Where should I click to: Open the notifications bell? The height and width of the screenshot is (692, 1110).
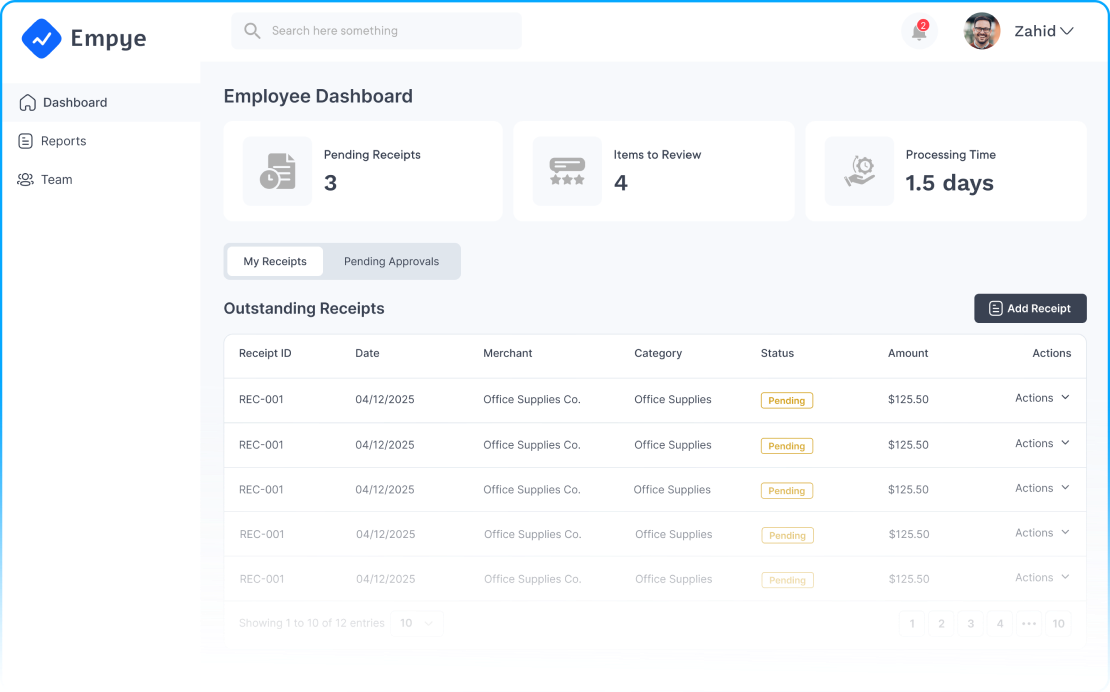click(x=919, y=31)
